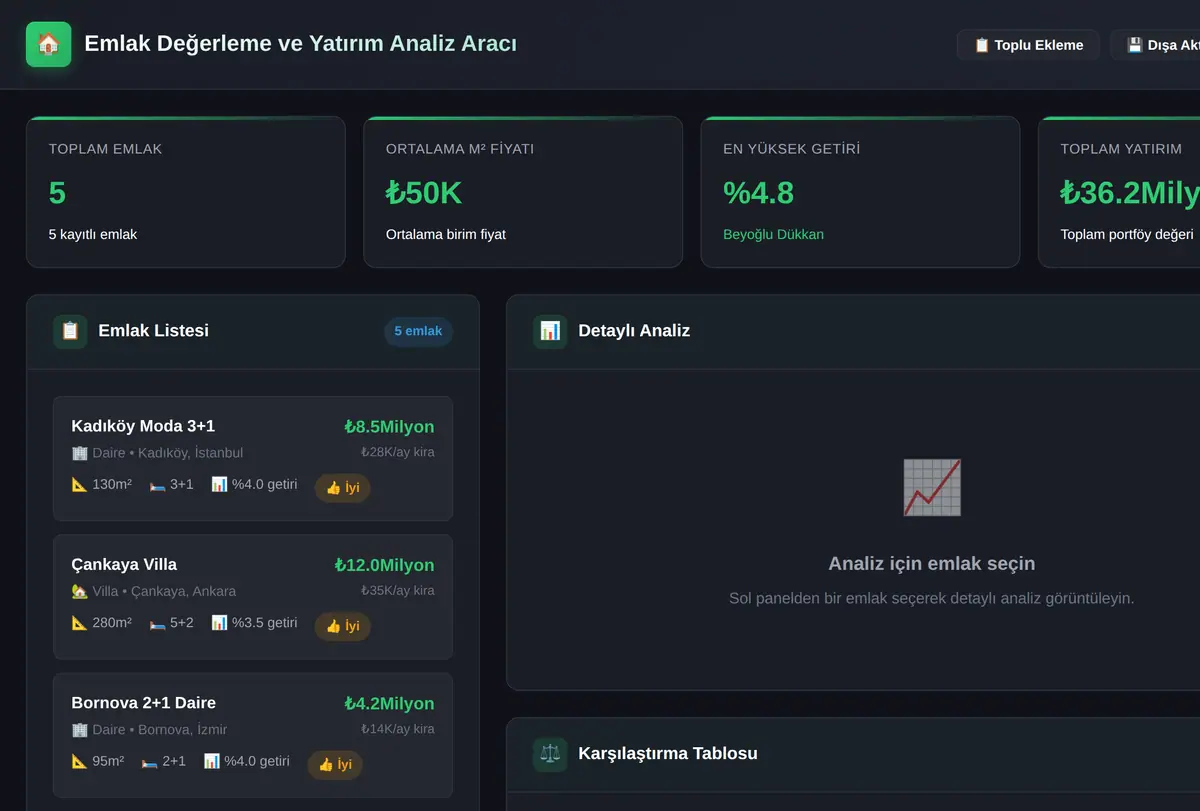The image size is (1200, 811).
Task: Click the chart icon beside Detaylı Analiz
Action: [550, 331]
